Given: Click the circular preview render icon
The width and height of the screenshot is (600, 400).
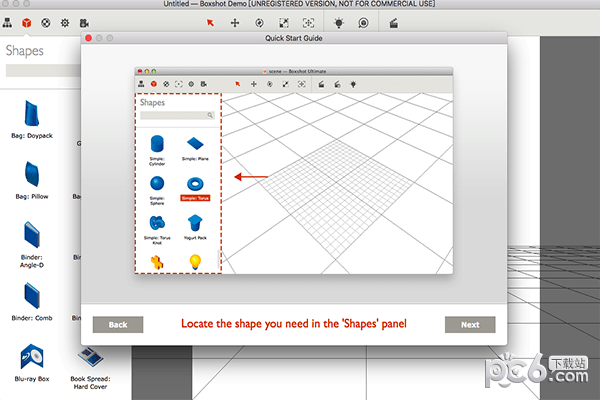Looking at the screenshot, I should (364, 23).
